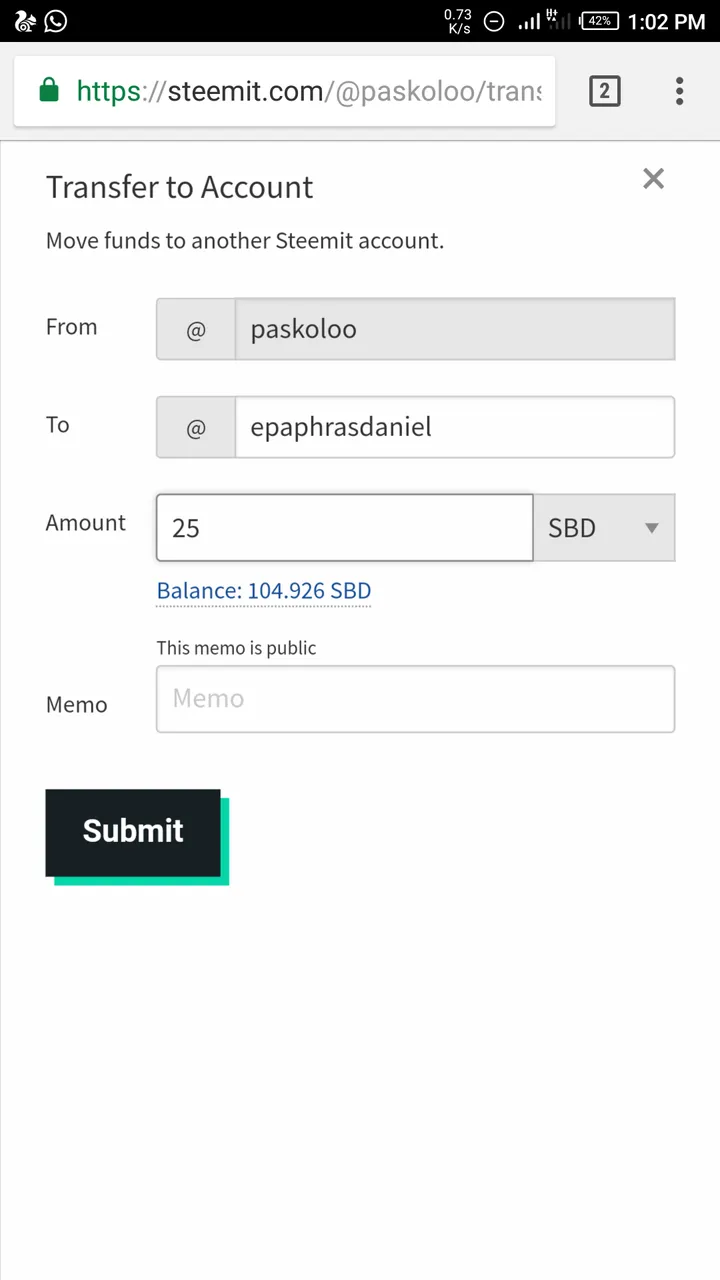Tap the green secure padlock icon

tap(48, 91)
